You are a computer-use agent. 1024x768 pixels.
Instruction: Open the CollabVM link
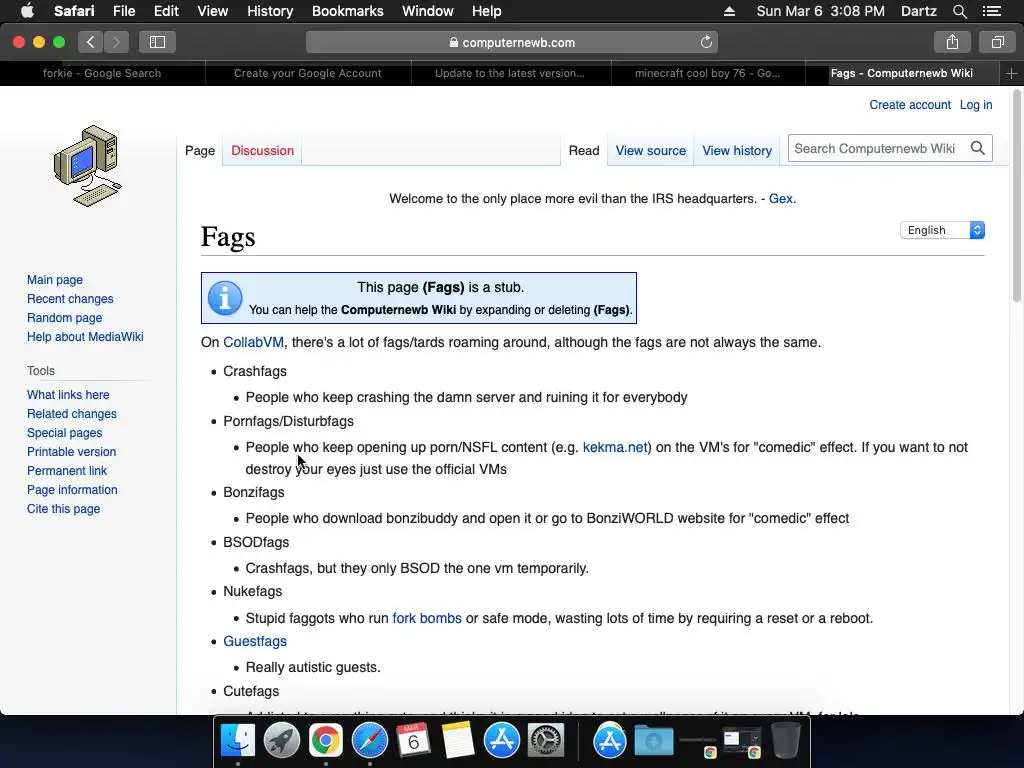(x=253, y=342)
